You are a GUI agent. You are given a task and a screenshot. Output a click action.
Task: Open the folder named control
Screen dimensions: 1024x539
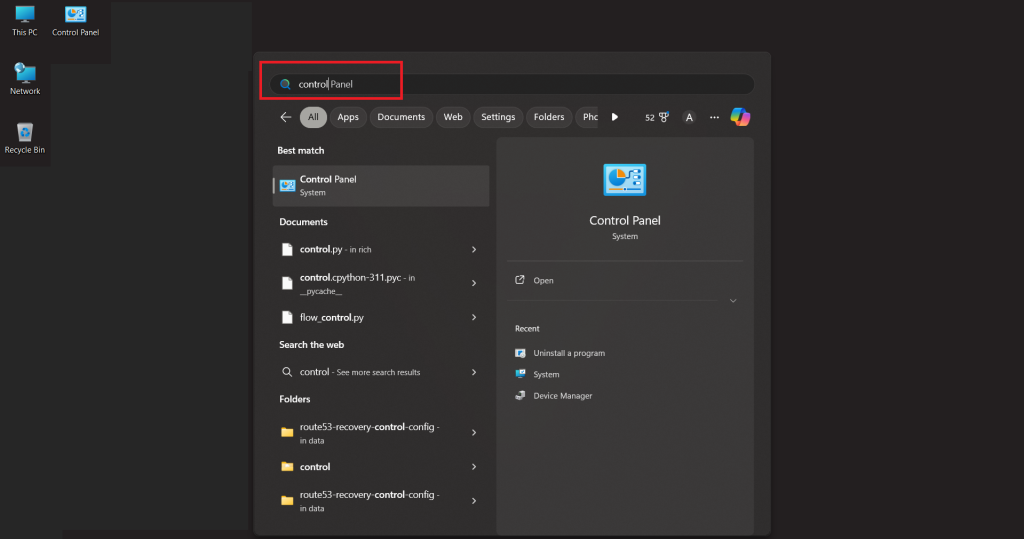pos(381,466)
